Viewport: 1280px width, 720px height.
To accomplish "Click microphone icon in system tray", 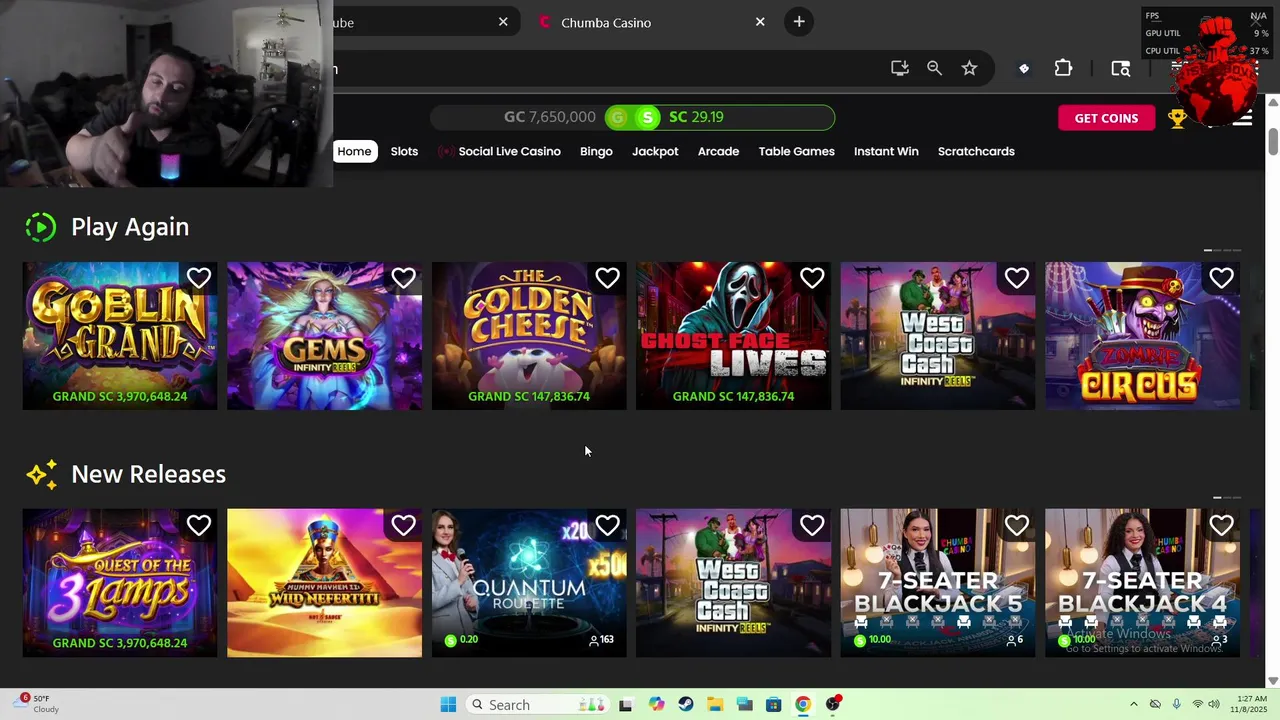I will (x=1176, y=705).
